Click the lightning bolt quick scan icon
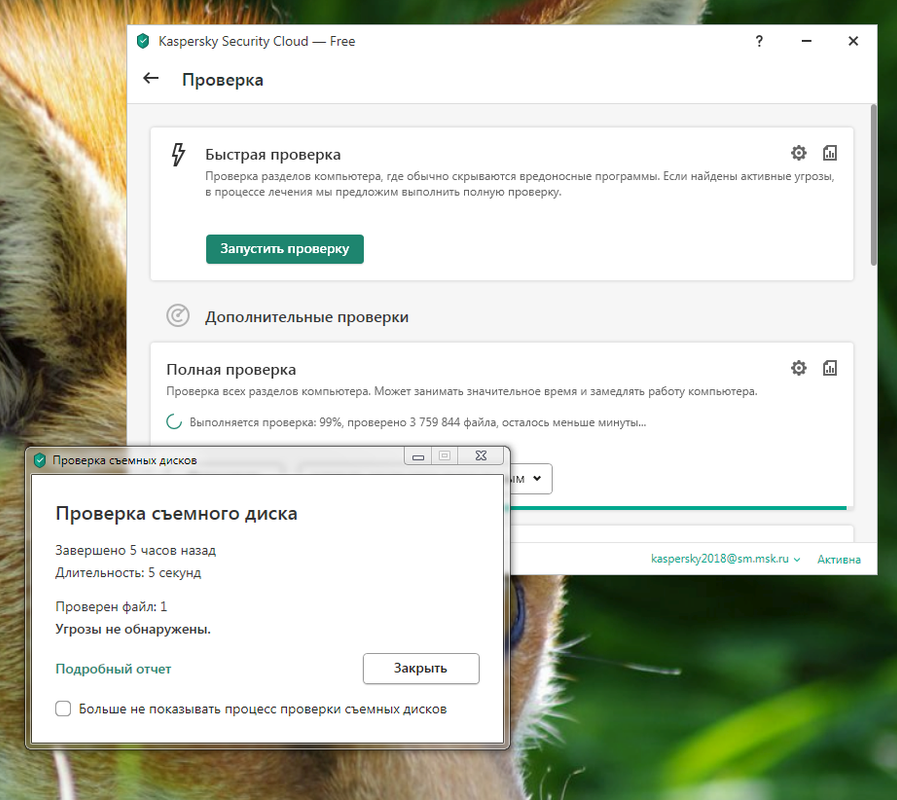Viewport: 897px width, 800px height. (x=178, y=155)
